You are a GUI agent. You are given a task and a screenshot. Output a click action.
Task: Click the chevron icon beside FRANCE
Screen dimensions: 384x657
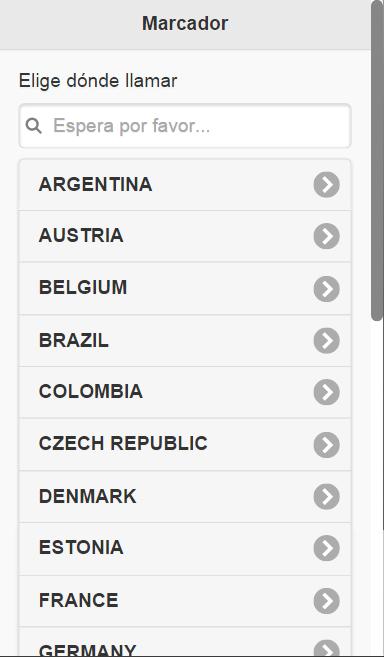click(x=326, y=601)
